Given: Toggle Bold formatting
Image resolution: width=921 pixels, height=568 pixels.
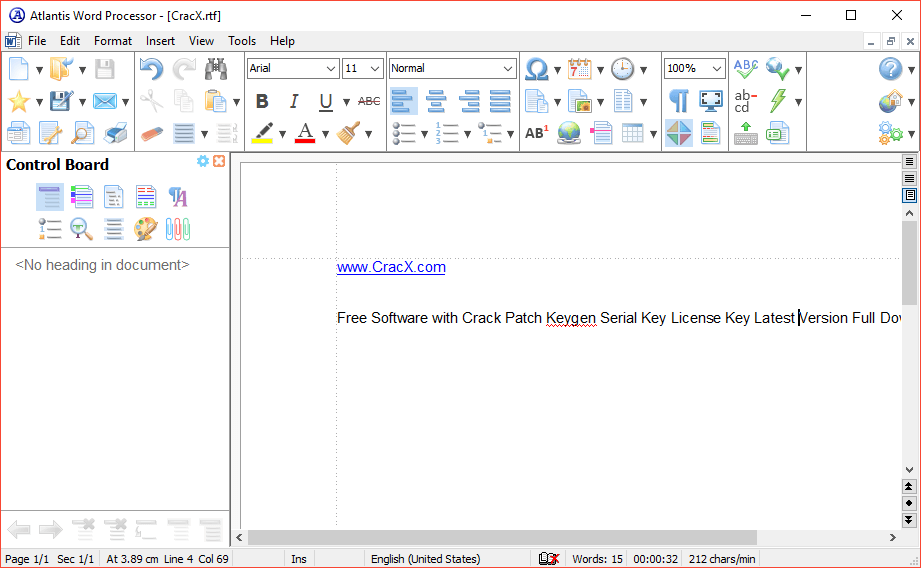Looking at the screenshot, I should (262, 101).
